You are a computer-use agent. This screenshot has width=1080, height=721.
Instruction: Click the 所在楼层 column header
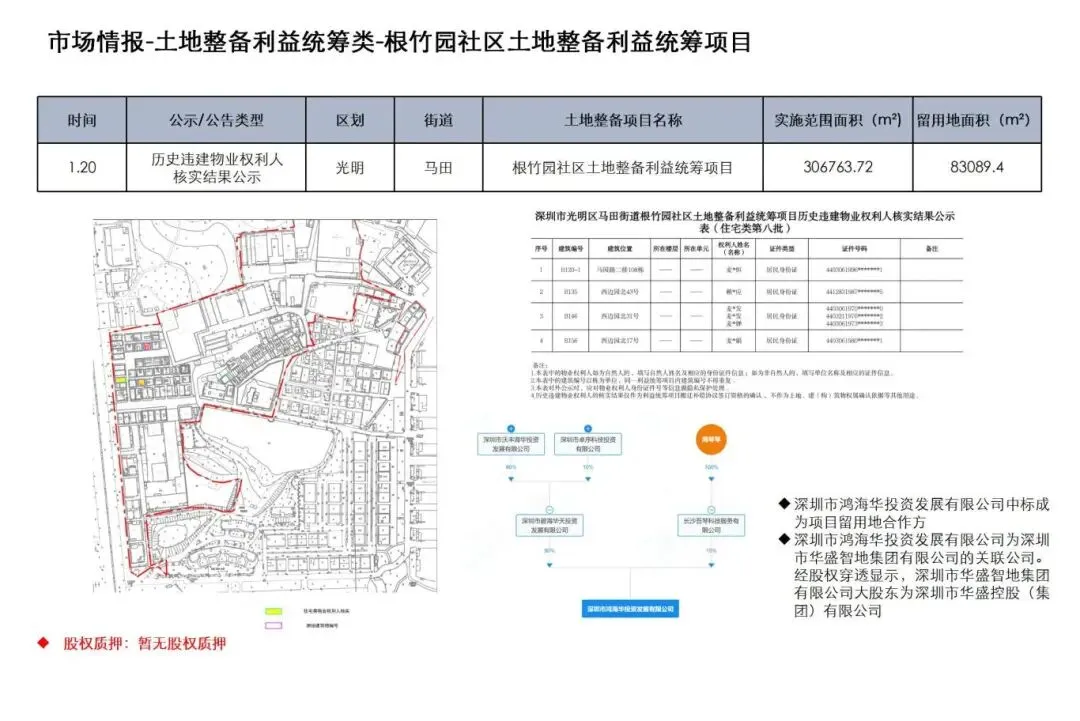[665, 249]
